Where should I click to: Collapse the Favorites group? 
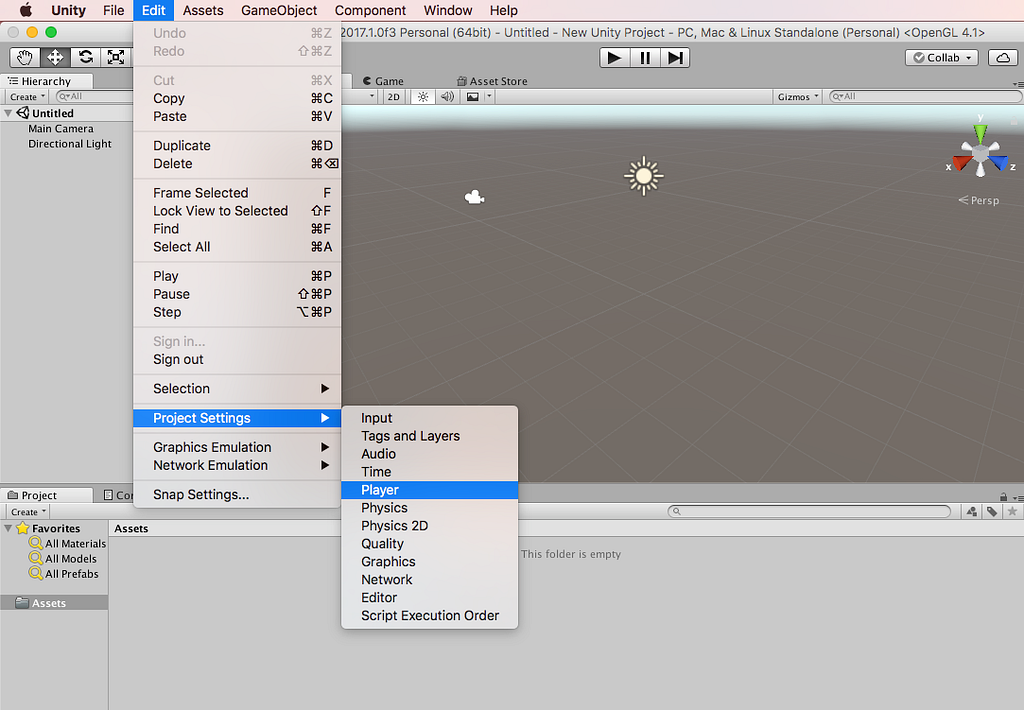pyautogui.click(x=8, y=528)
